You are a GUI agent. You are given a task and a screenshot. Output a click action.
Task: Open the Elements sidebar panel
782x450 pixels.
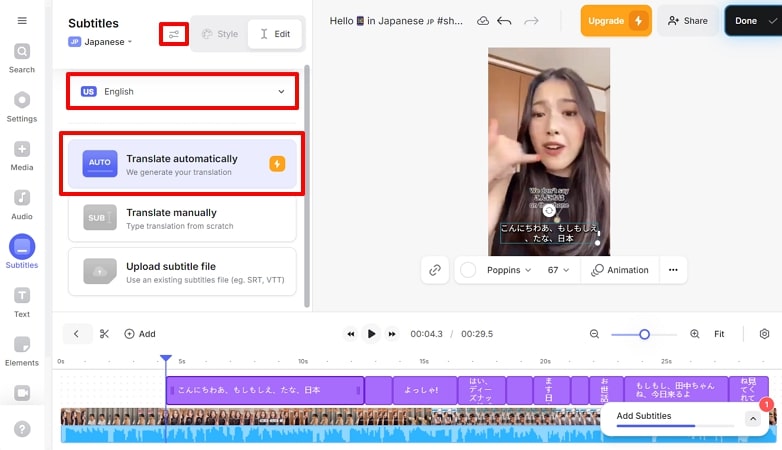(x=22, y=349)
